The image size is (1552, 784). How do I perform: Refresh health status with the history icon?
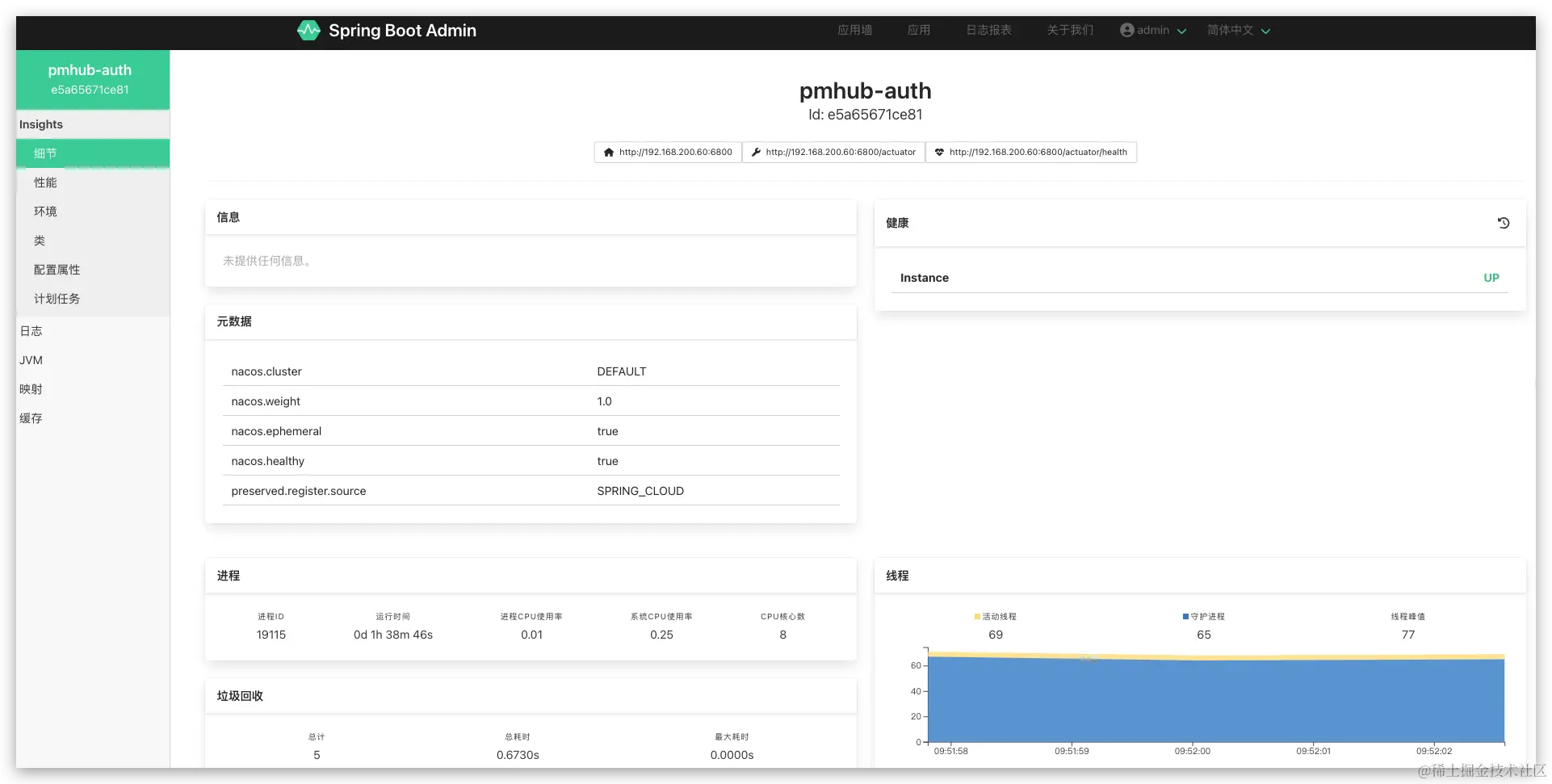1503,223
